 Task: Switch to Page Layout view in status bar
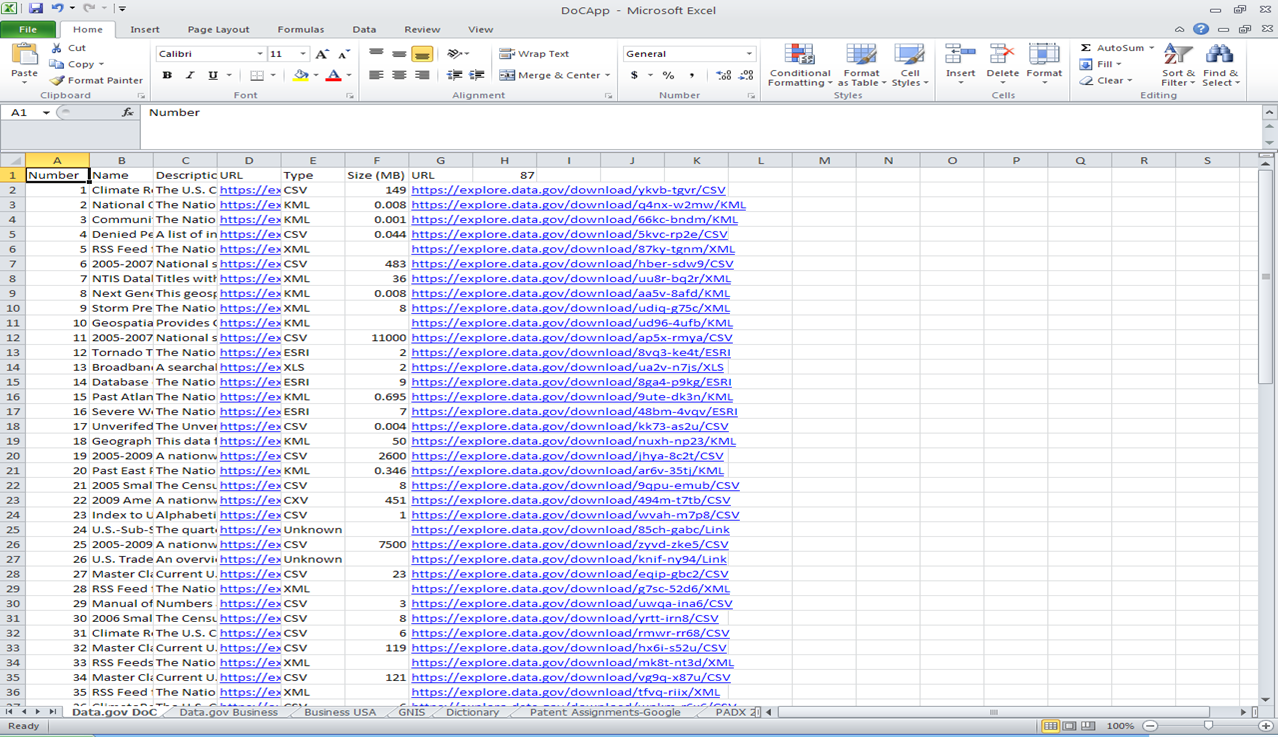[x=1069, y=726]
